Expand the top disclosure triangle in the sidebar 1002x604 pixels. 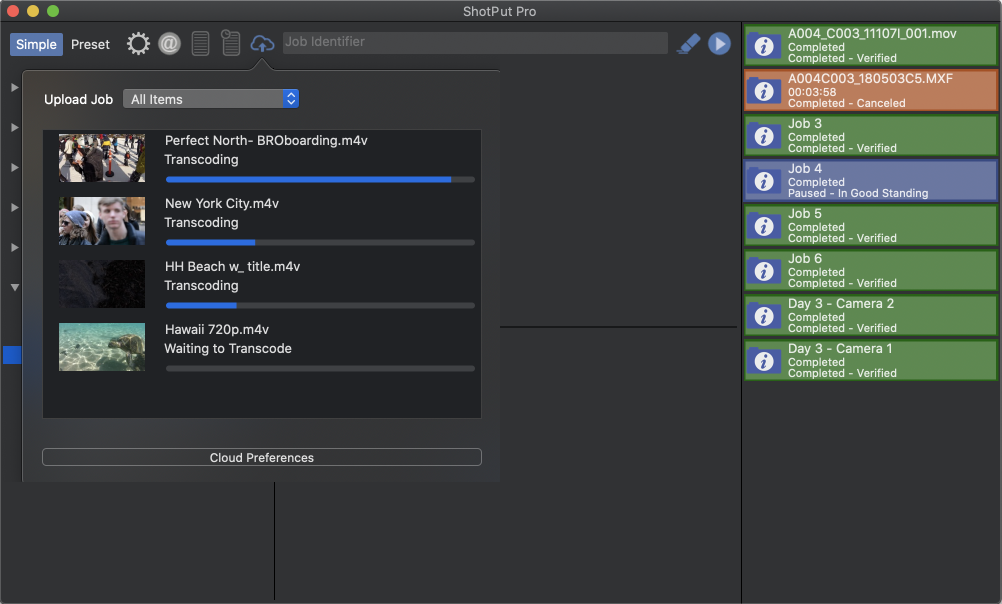(14, 87)
